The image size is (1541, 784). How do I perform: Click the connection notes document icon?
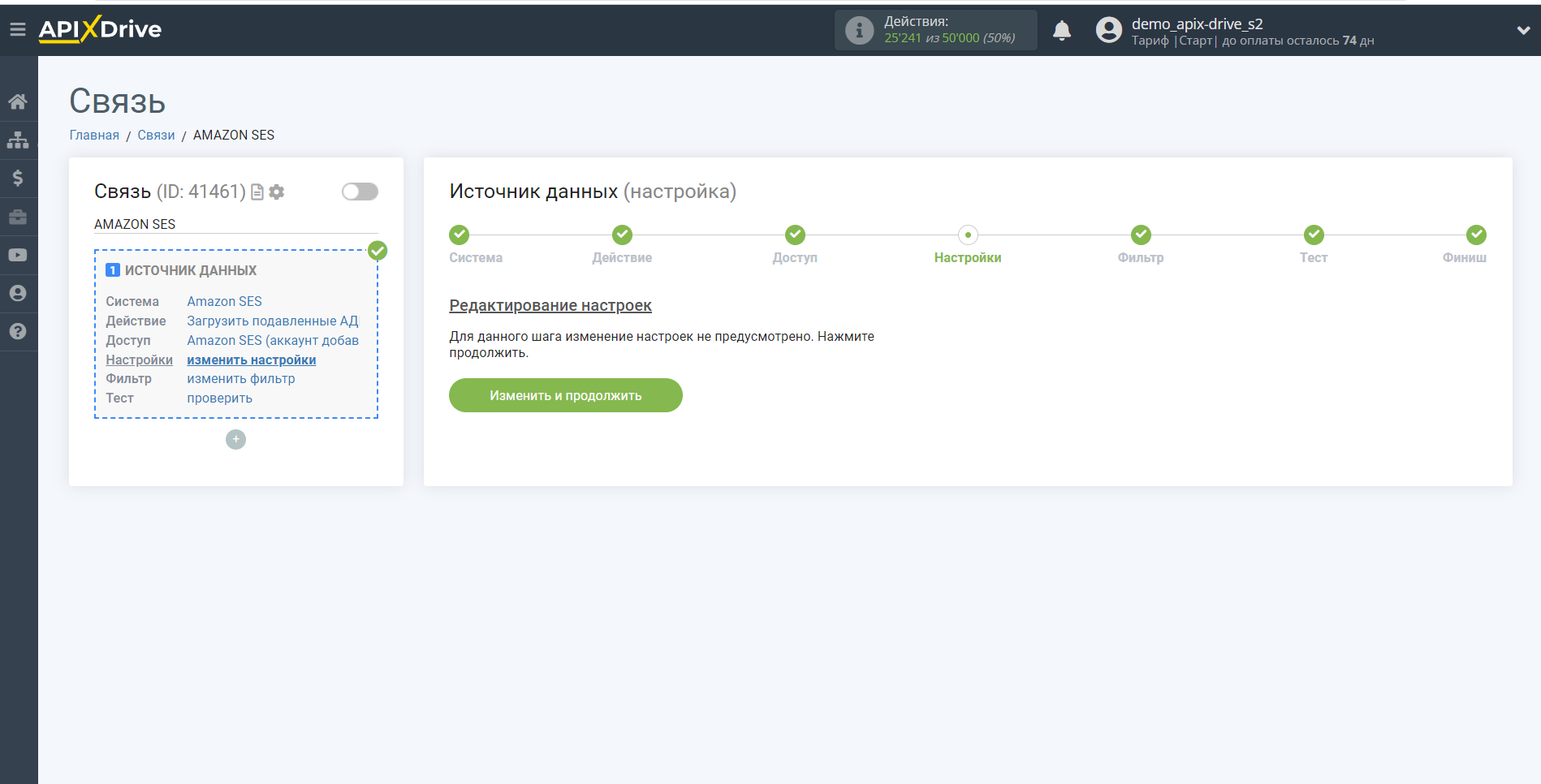pyautogui.click(x=257, y=192)
